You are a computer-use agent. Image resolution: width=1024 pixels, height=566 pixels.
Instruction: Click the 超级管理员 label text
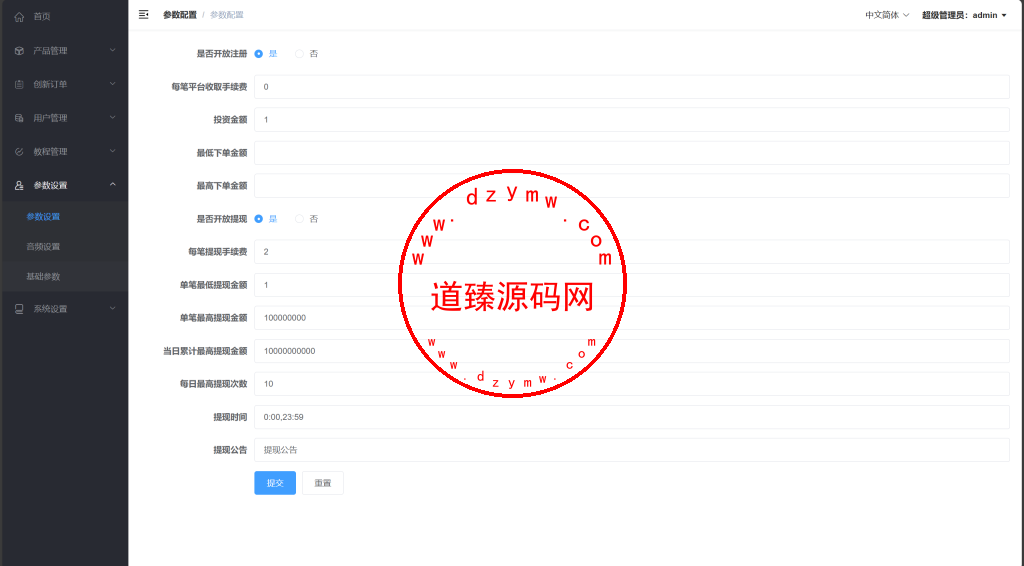coord(944,15)
